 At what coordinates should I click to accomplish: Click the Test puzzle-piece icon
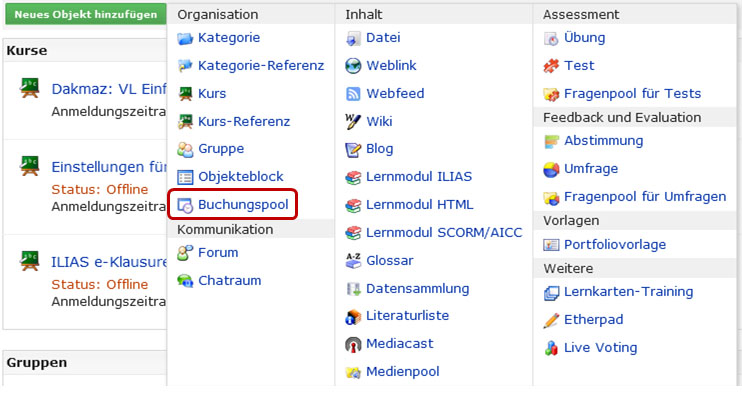(x=551, y=66)
